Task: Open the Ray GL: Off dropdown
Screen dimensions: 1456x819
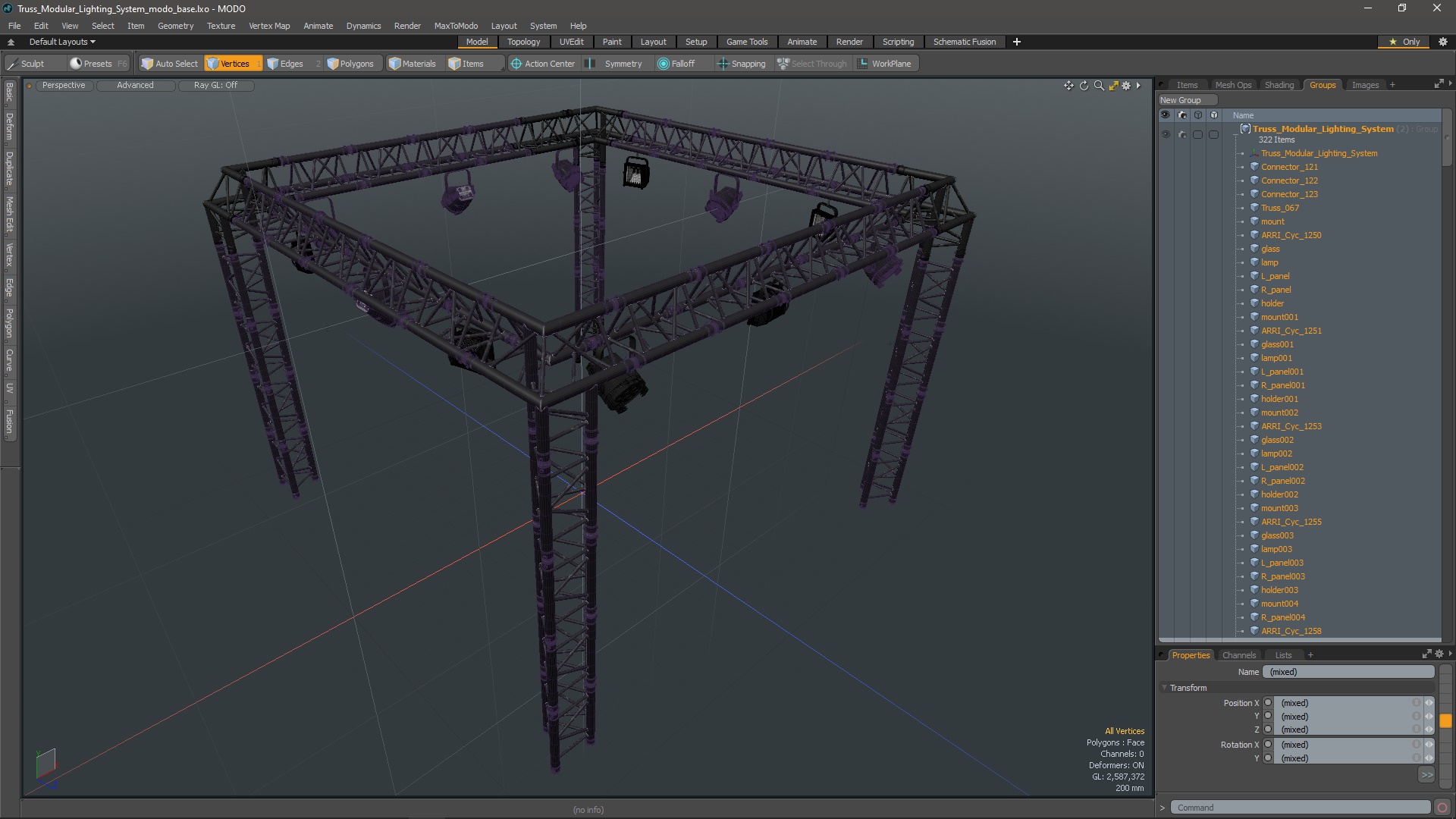Action: click(215, 85)
